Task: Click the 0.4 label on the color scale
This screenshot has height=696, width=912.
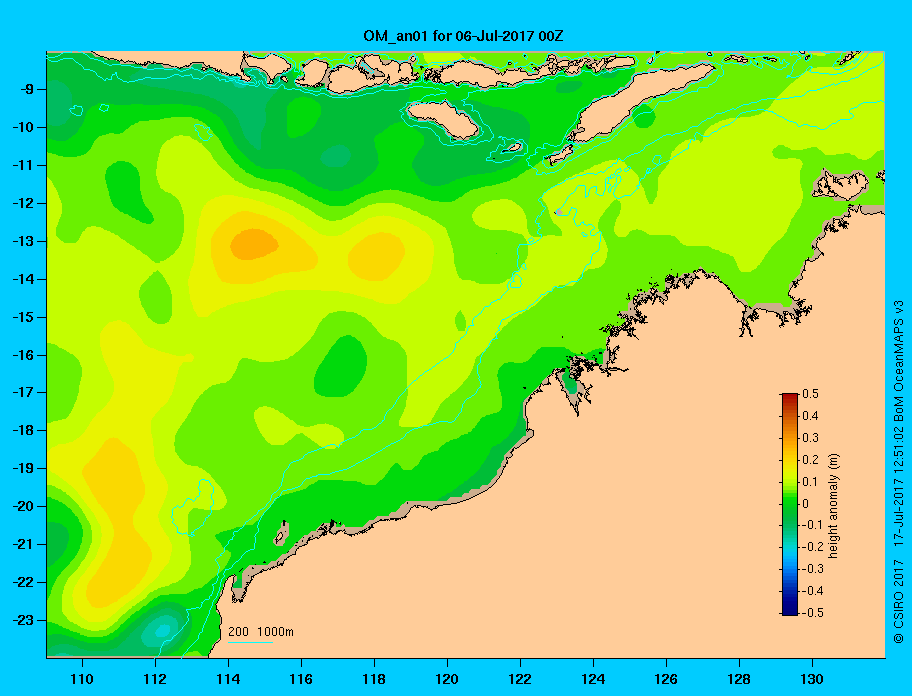Action: click(x=811, y=416)
